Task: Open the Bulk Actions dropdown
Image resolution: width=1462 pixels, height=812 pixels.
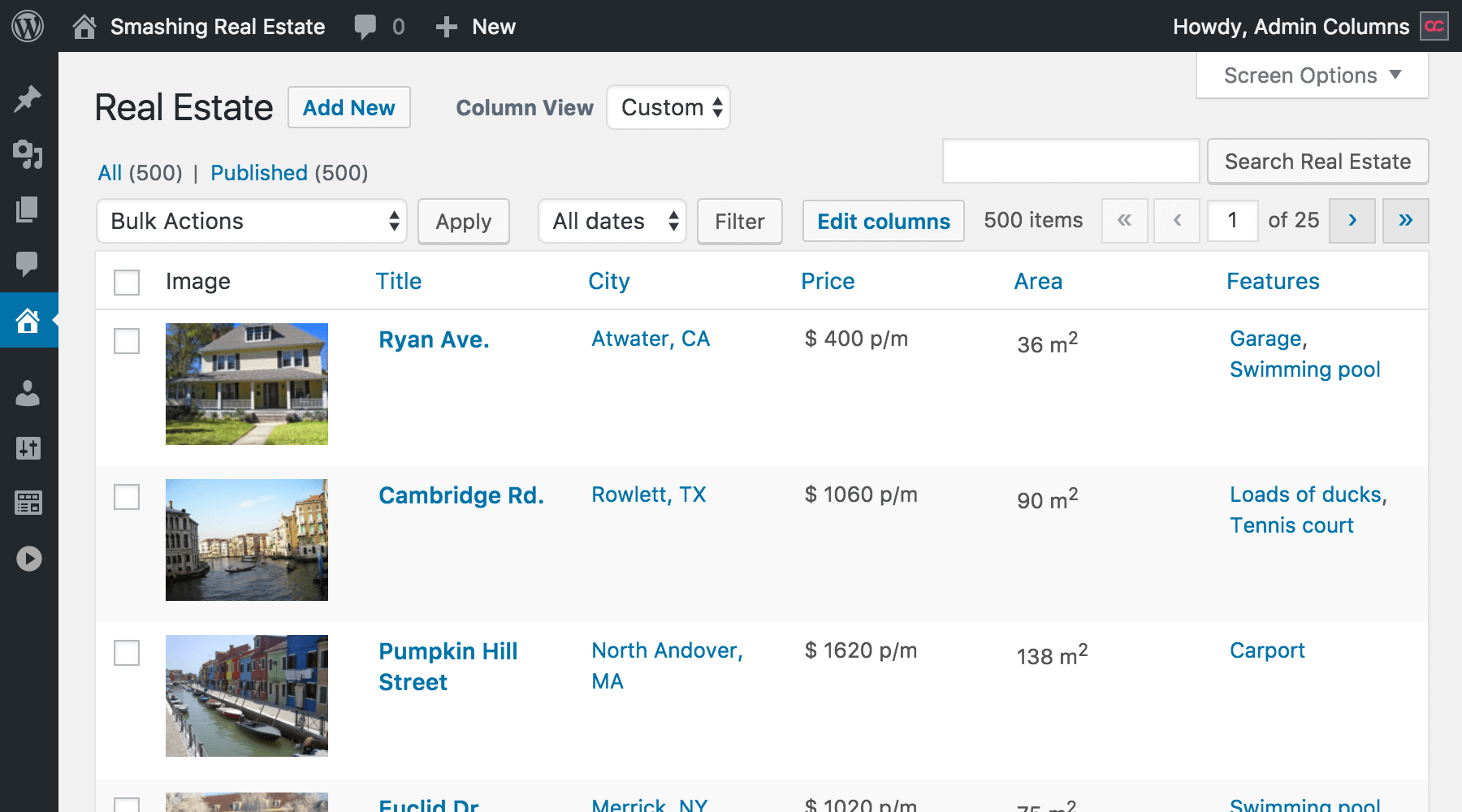Action: 250,221
